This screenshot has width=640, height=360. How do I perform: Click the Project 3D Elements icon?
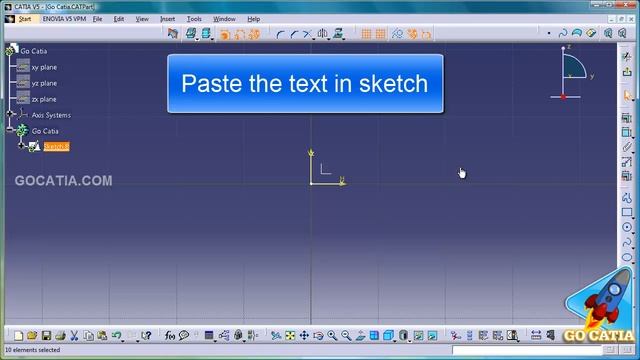(x=338, y=34)
